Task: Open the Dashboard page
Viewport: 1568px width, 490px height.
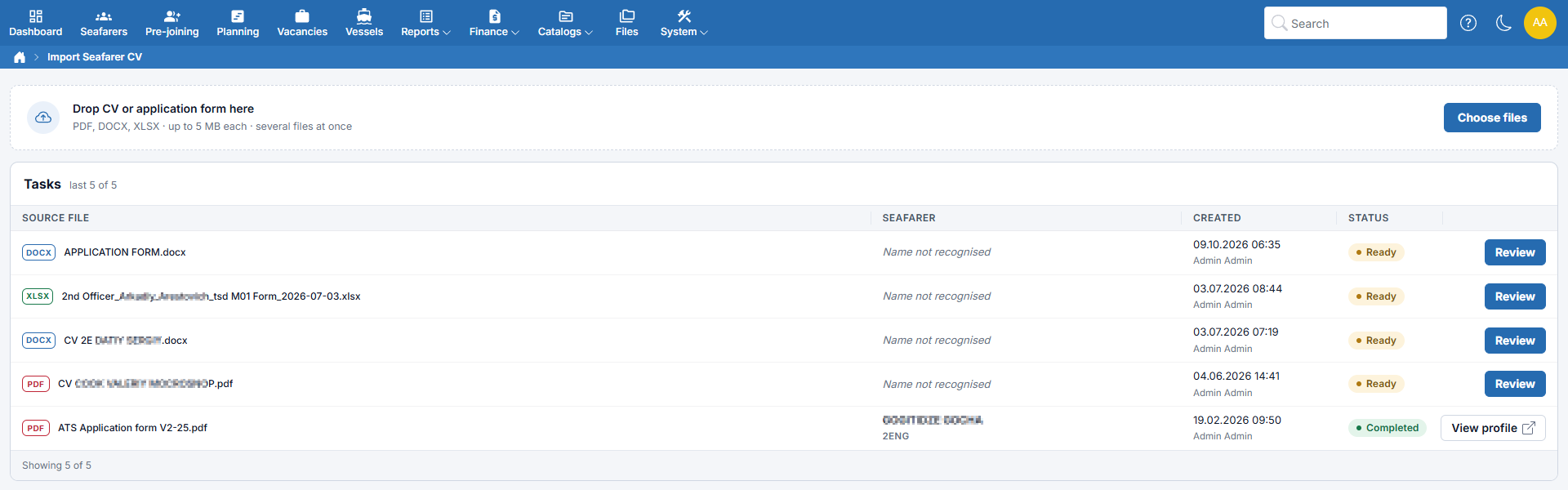Action: click(35, 23)
